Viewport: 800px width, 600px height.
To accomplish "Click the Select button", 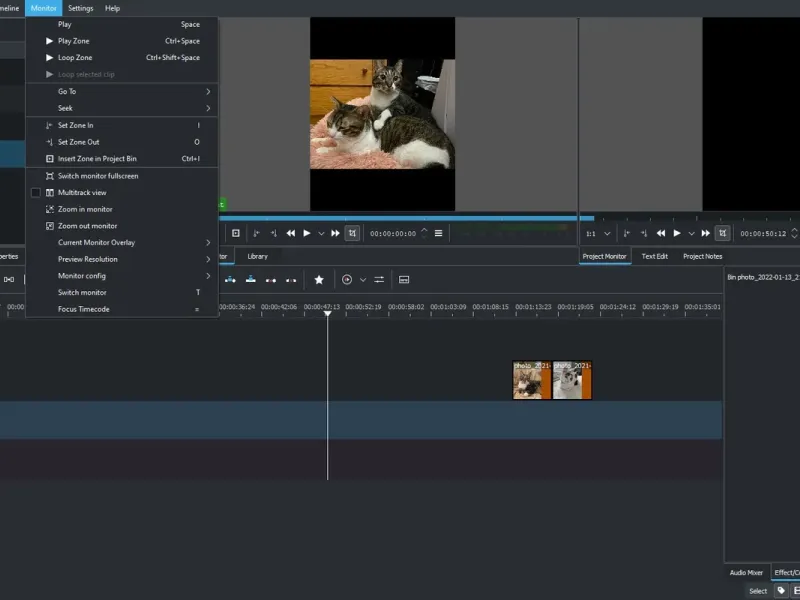I will coord(758,591).
